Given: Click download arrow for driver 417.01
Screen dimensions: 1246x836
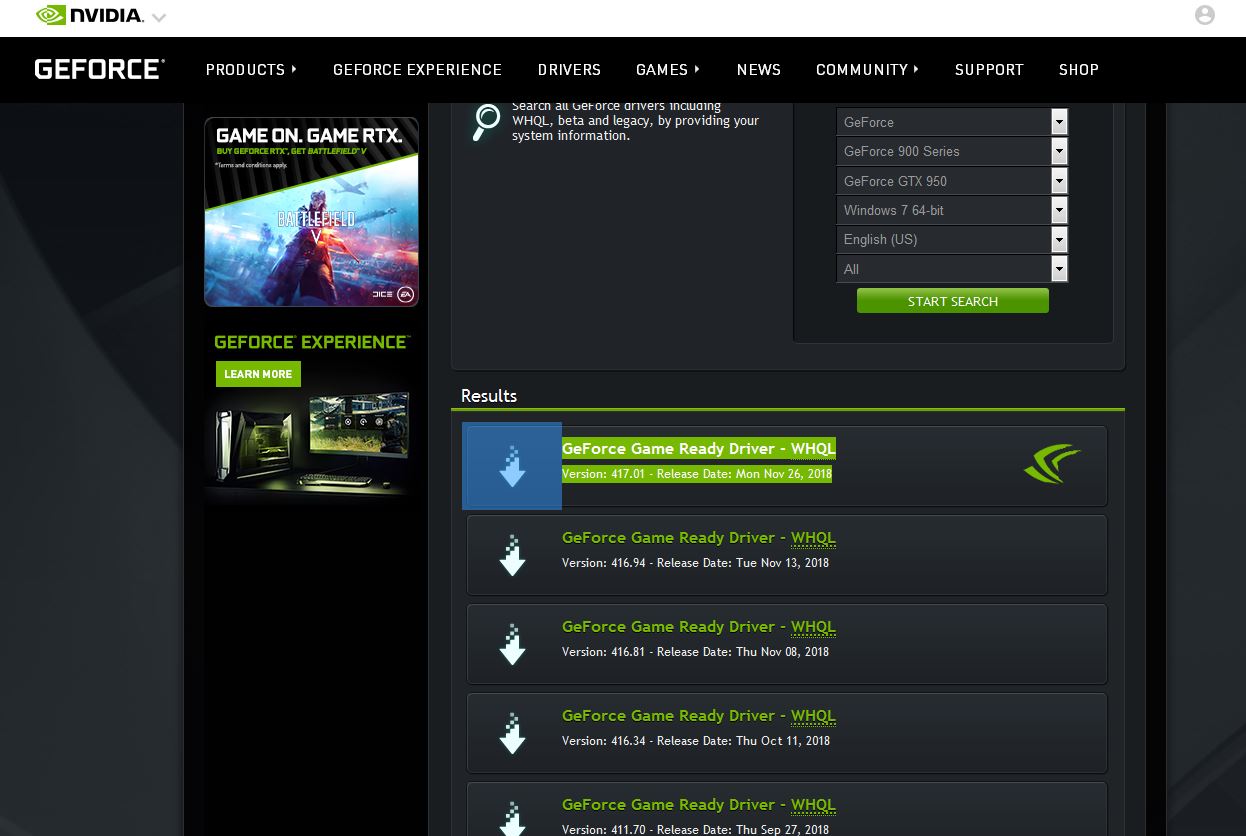Looking at the screenshot, I should click(512, 466).
